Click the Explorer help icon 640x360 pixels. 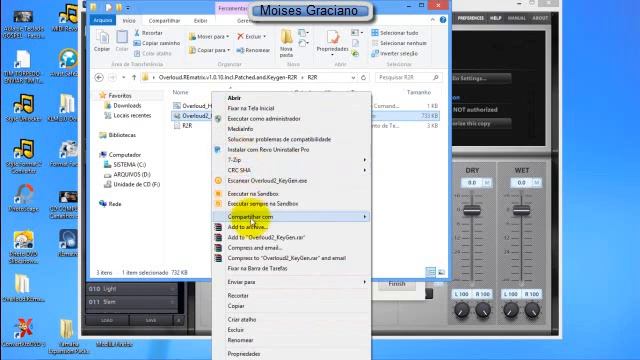tap(443, 20)
